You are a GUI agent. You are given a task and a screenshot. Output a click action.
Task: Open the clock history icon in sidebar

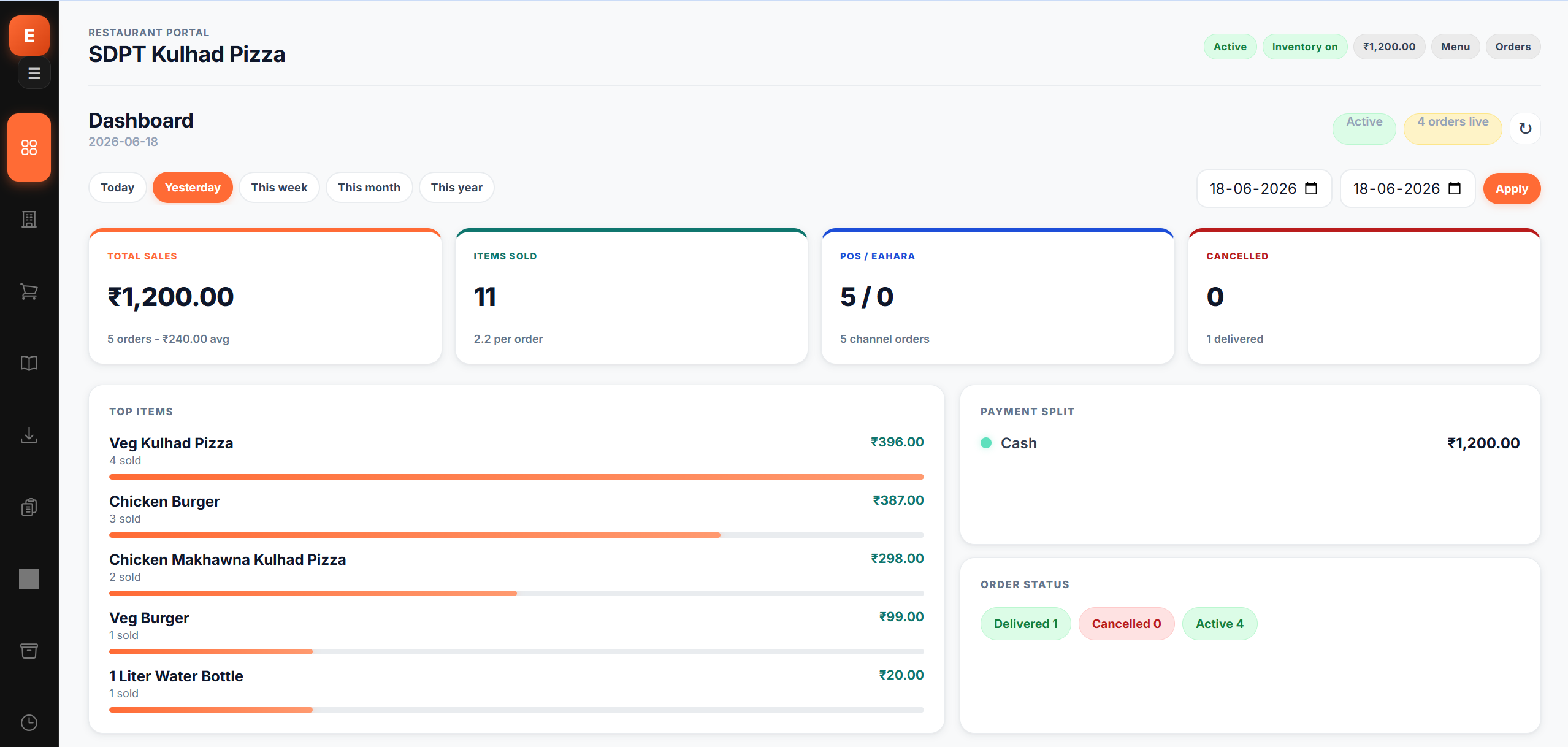pos(29,722)
